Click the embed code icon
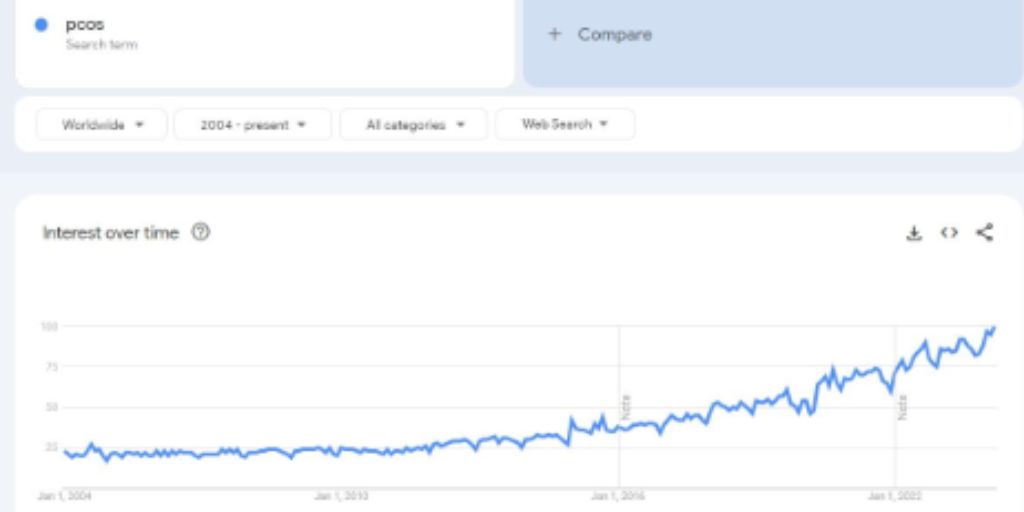 click(x=949, y=233)
